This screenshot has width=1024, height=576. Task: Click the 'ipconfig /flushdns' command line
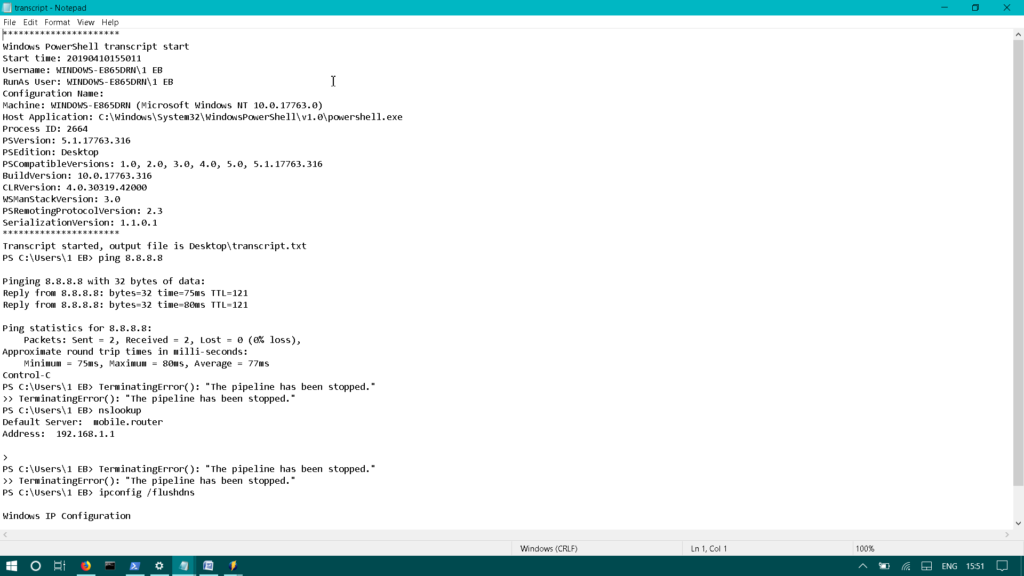pyautogui.click(x=98, y=493)
